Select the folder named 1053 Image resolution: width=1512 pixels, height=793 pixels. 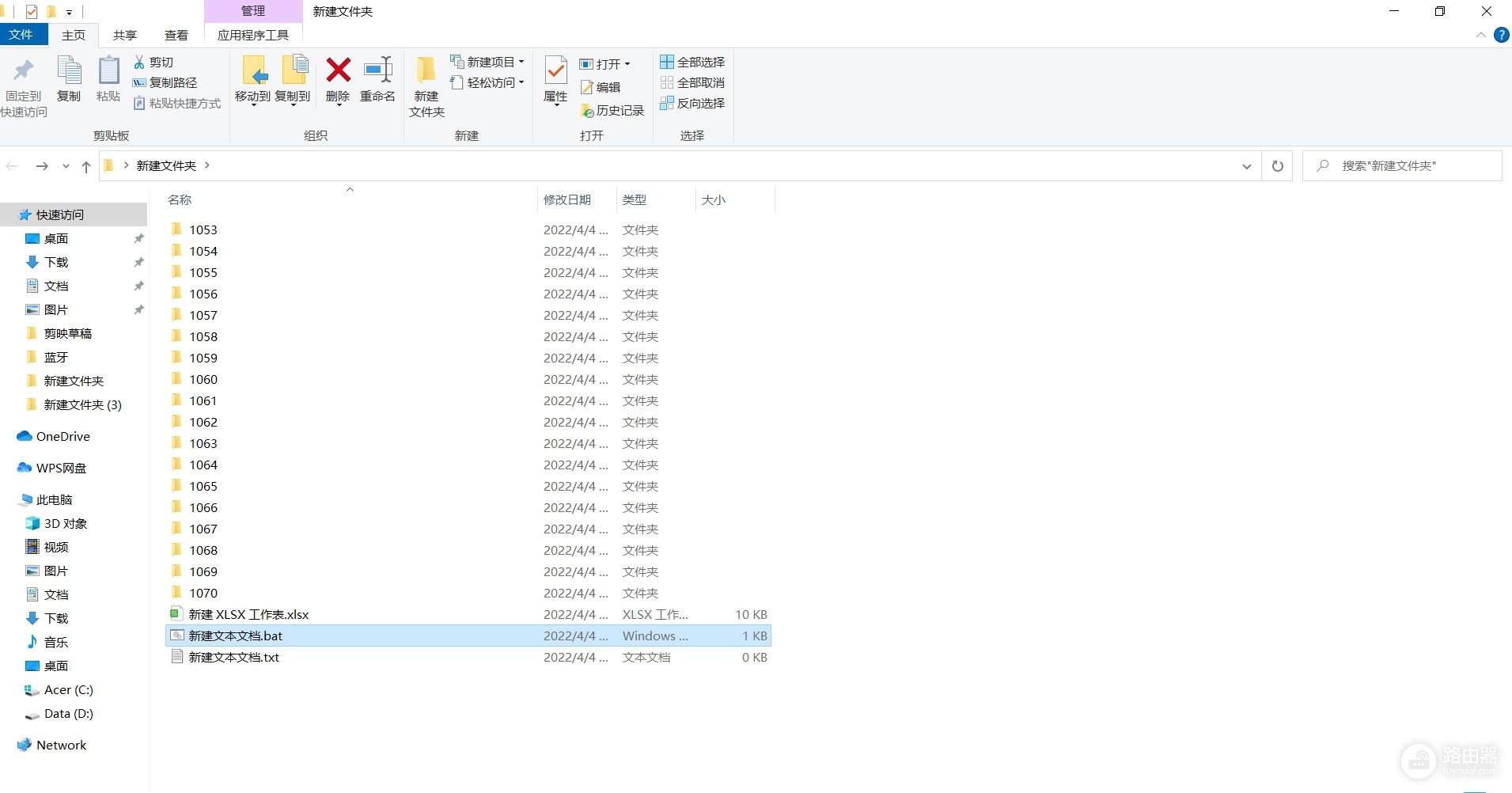[468, 230]
